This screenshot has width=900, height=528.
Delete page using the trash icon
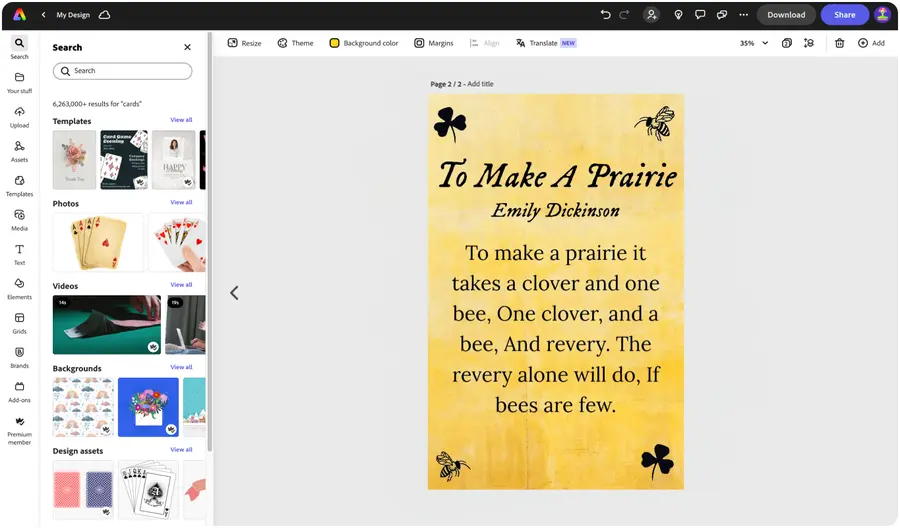(x=839, y=43)
